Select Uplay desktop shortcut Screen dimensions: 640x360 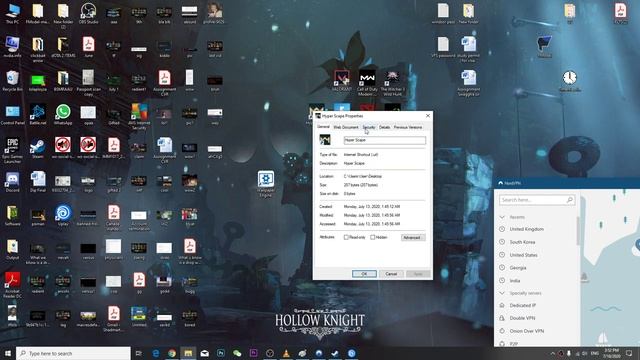coord(63,216)
